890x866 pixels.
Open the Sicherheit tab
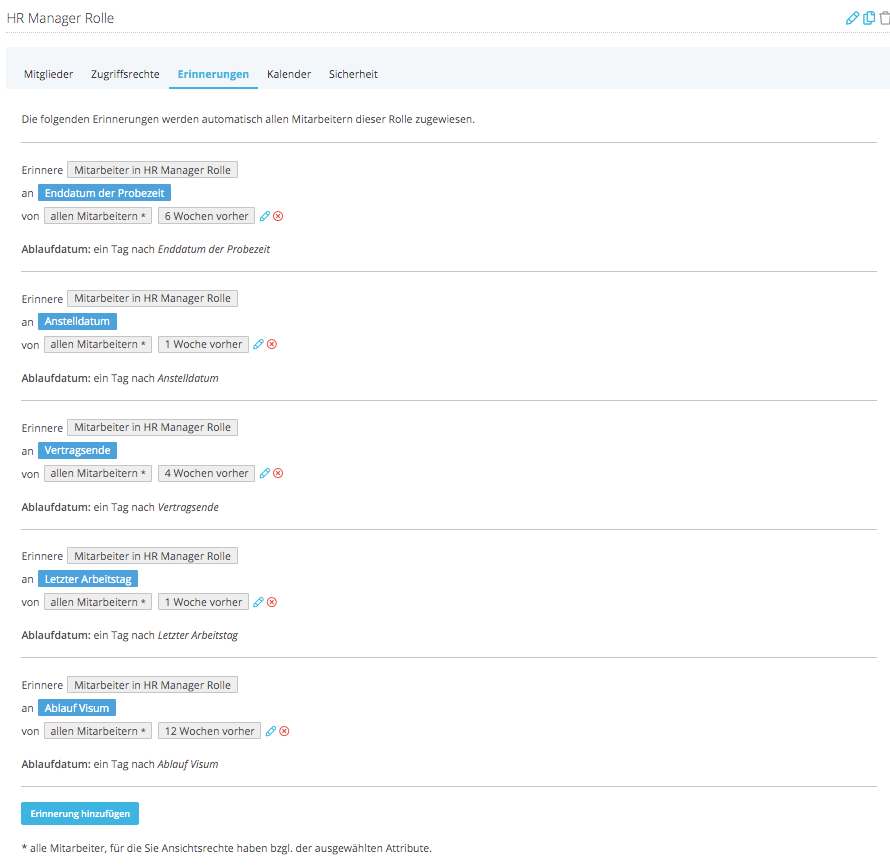(x=353, y=74)
